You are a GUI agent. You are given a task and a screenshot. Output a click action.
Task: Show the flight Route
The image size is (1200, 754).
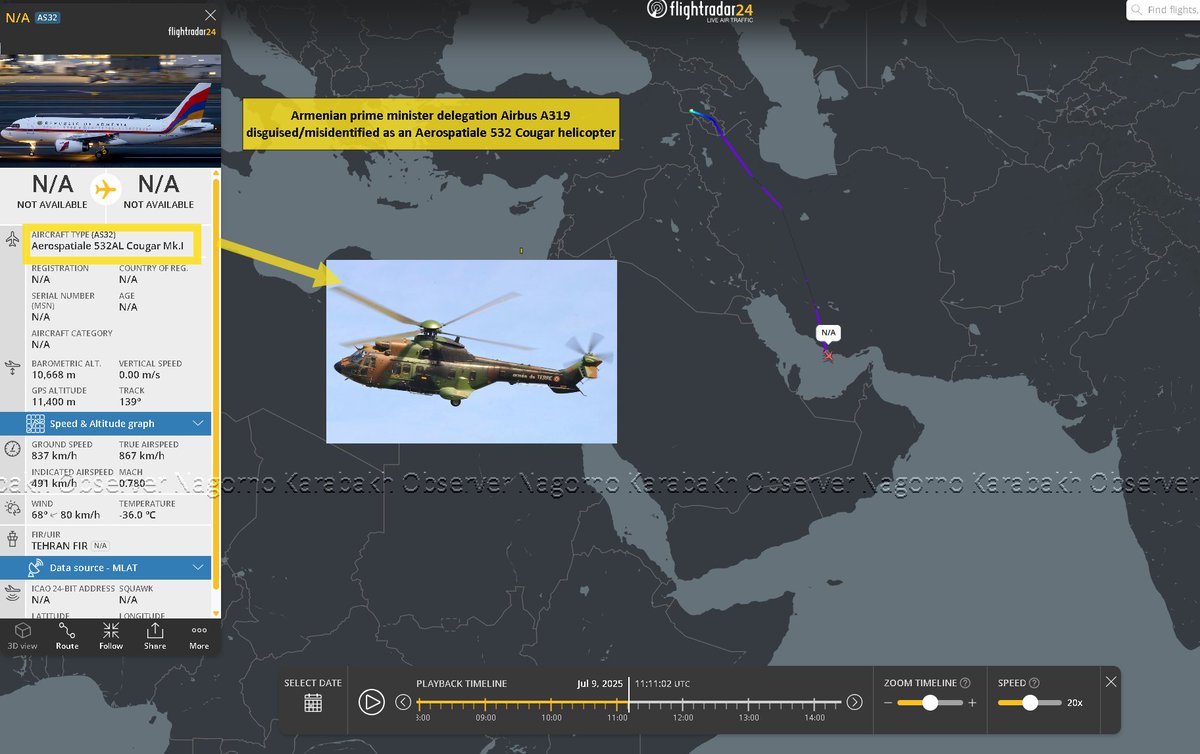[67, 636]
